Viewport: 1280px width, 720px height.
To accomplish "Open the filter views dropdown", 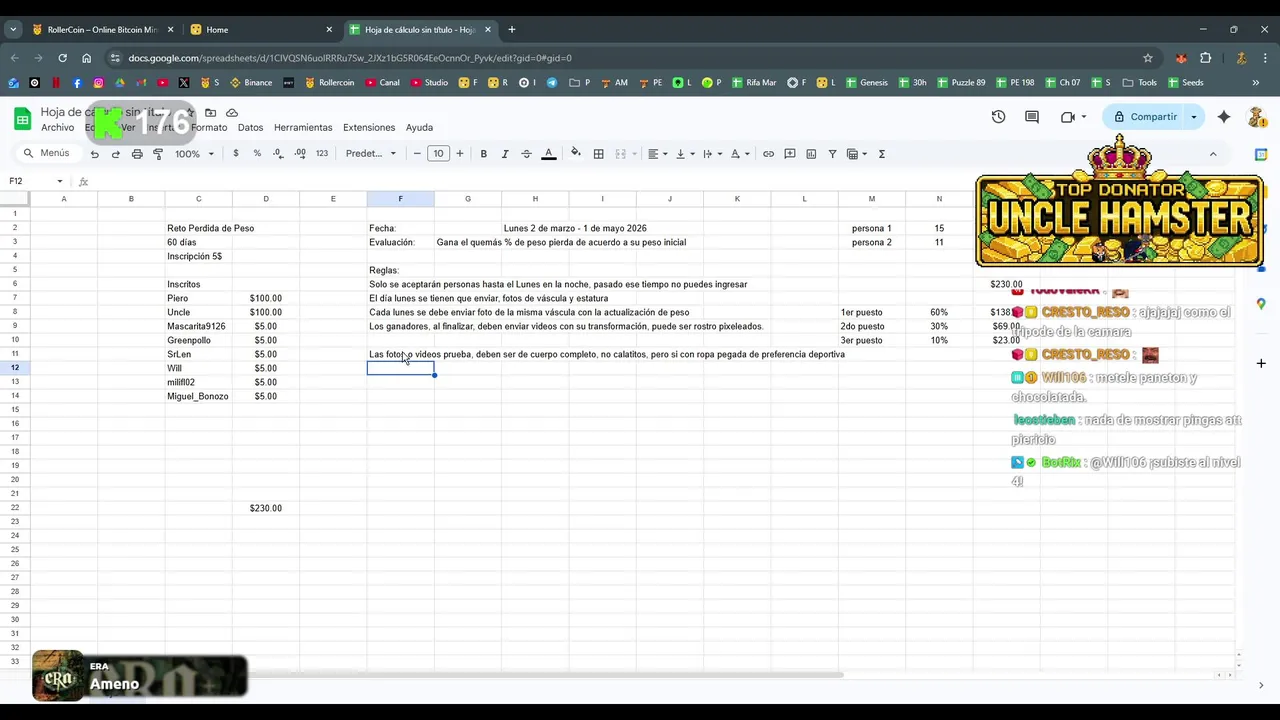I will tap(857, 154).
